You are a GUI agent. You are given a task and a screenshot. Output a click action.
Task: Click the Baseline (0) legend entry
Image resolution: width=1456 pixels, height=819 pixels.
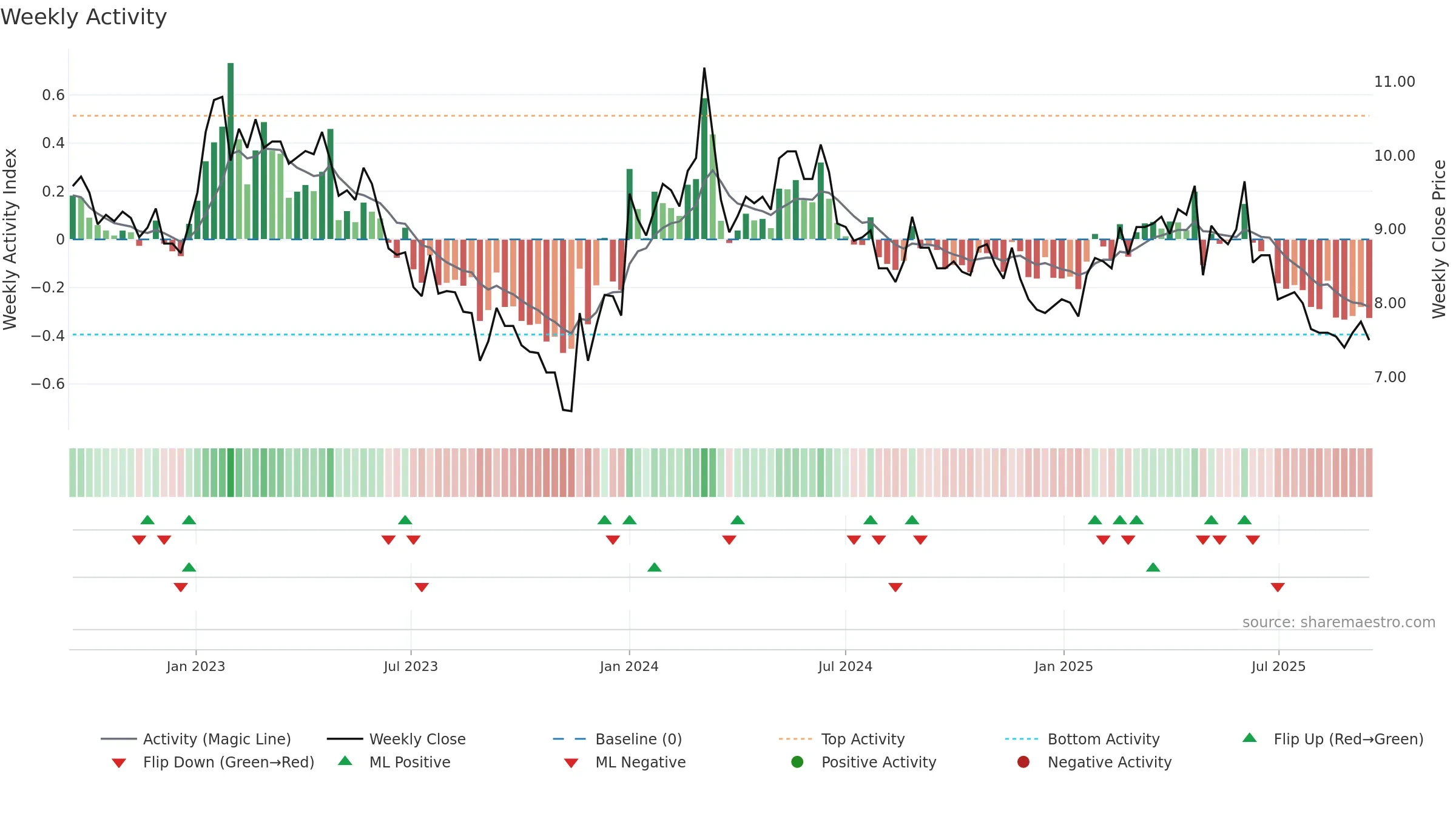[618, 739]
